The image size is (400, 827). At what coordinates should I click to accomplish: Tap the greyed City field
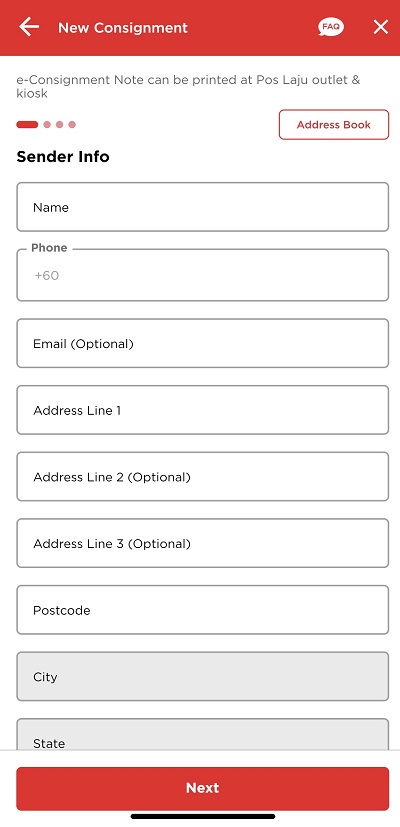pos(203,677)
